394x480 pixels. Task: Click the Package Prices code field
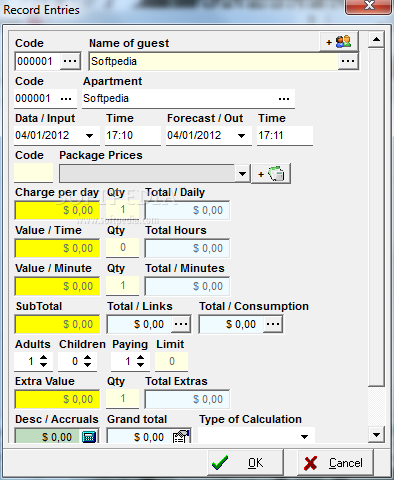tap(33, 173)
